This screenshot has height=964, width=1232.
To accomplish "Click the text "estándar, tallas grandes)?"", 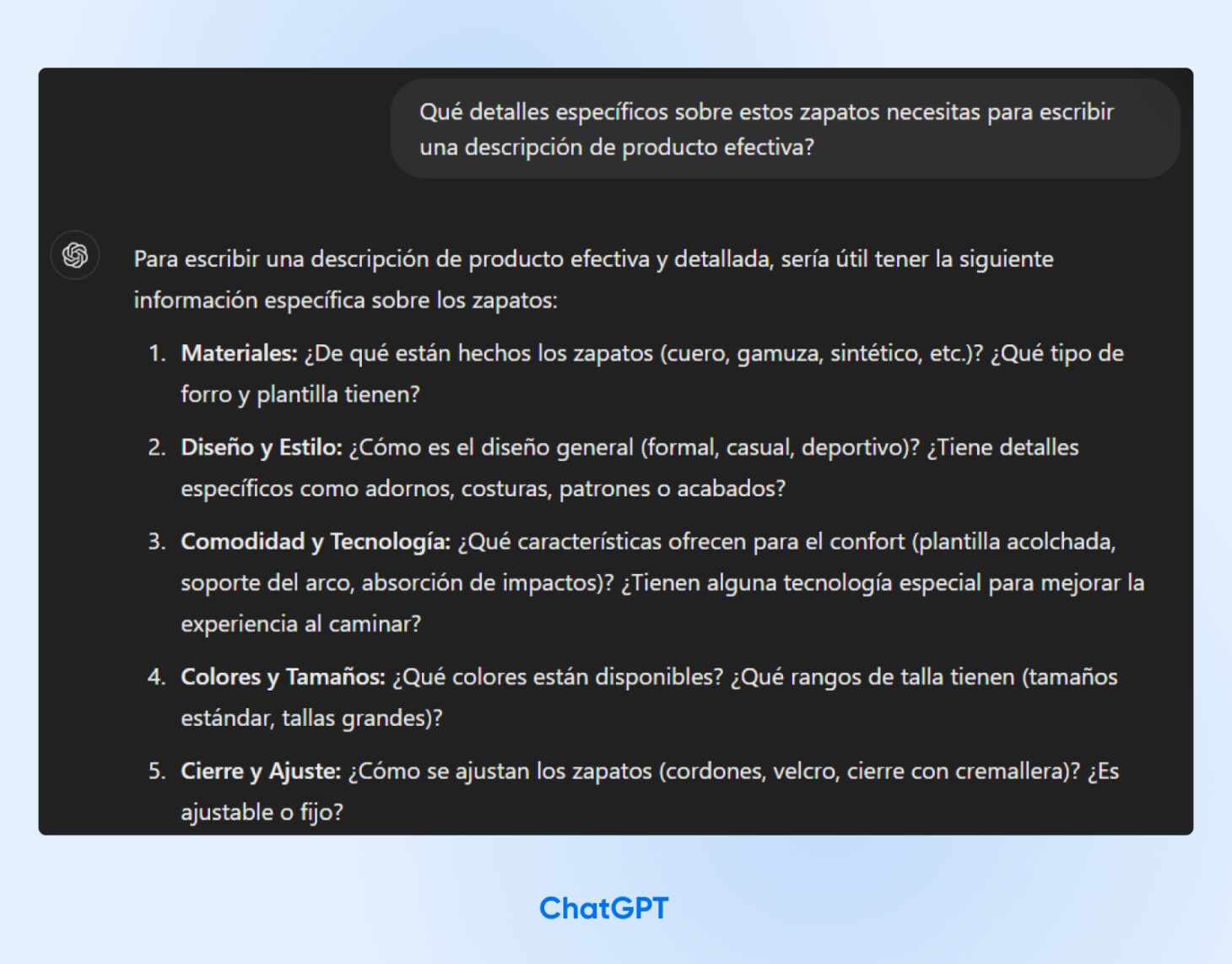I will tap(311, 718).
